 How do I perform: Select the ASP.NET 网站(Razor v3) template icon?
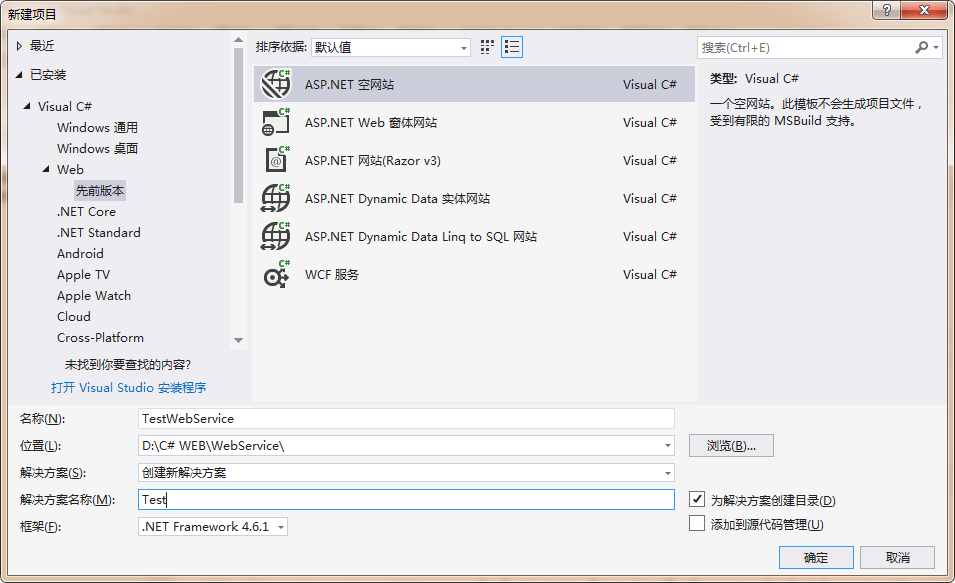[277, 160]
